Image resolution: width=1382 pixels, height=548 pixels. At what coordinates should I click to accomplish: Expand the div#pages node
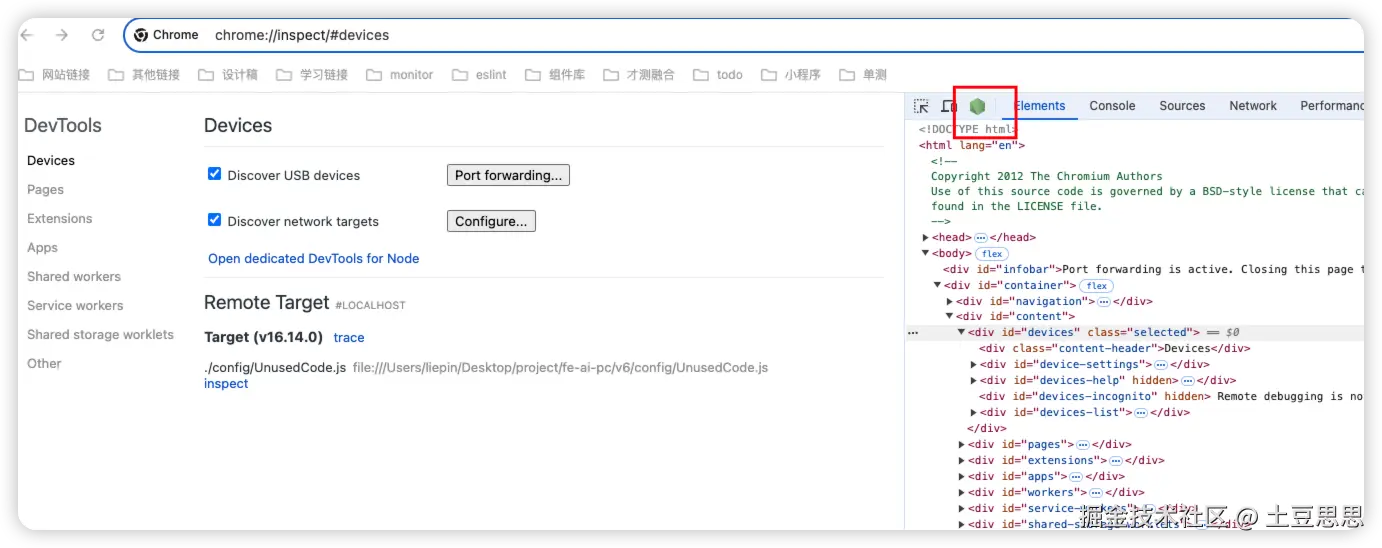pos(962,445)
